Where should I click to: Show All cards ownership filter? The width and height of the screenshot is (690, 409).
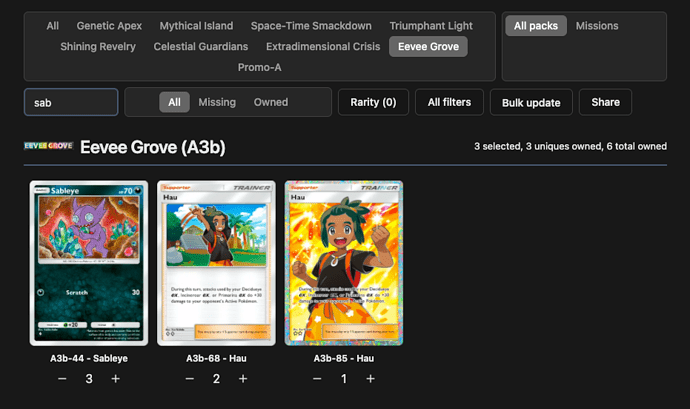click(174, 102)
